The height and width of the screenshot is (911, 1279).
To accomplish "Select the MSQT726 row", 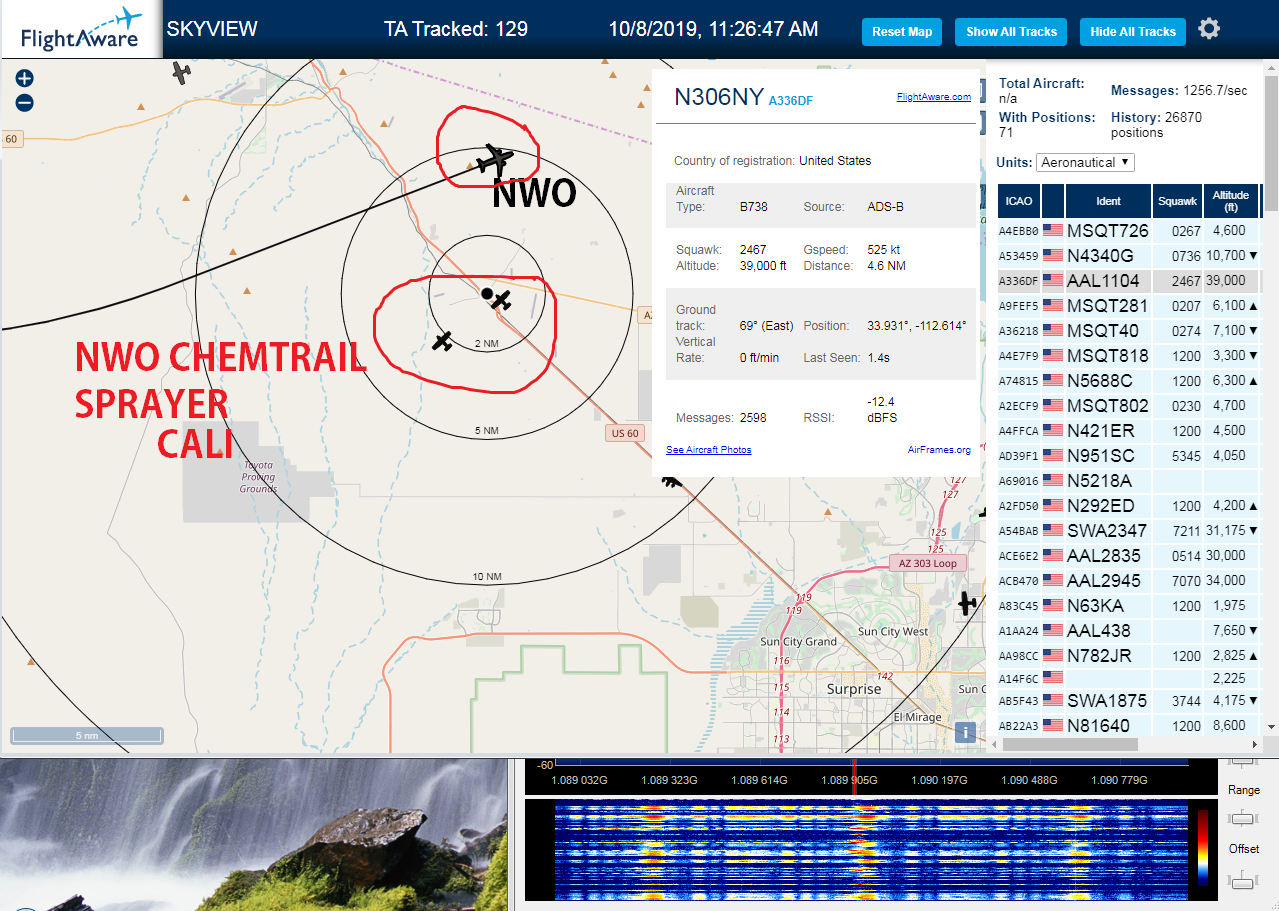I will (1129, 231).
